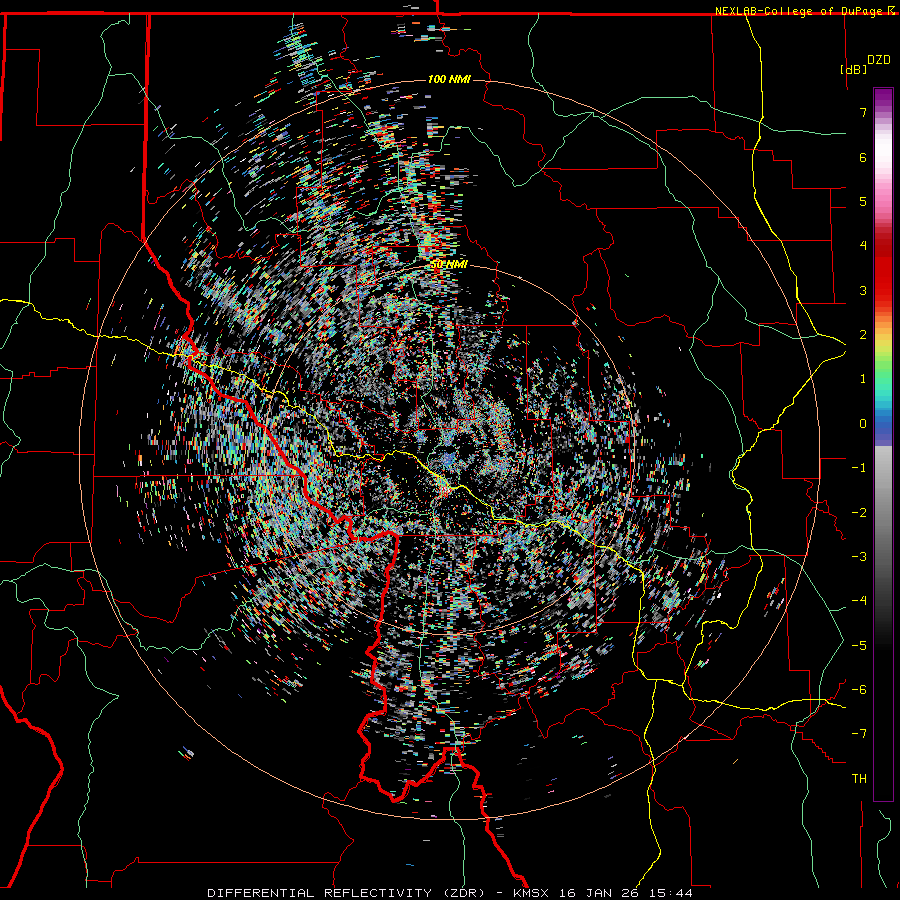Screen dimensions: 900x900
Task: Click the -6 value on the color scale
Action: point(859,690)
